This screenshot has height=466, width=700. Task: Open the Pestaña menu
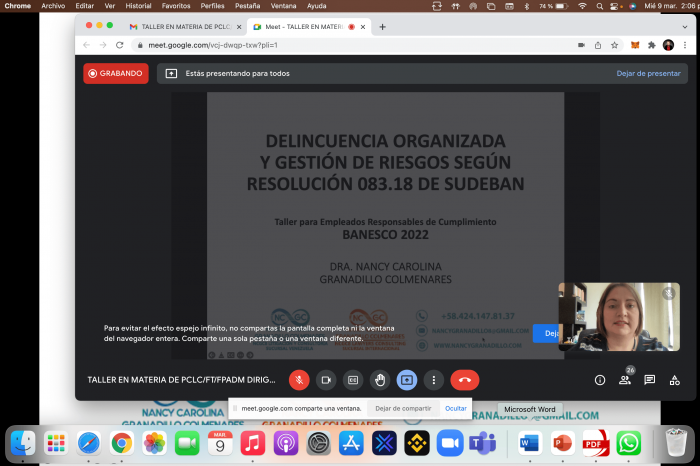click(247, 6)
